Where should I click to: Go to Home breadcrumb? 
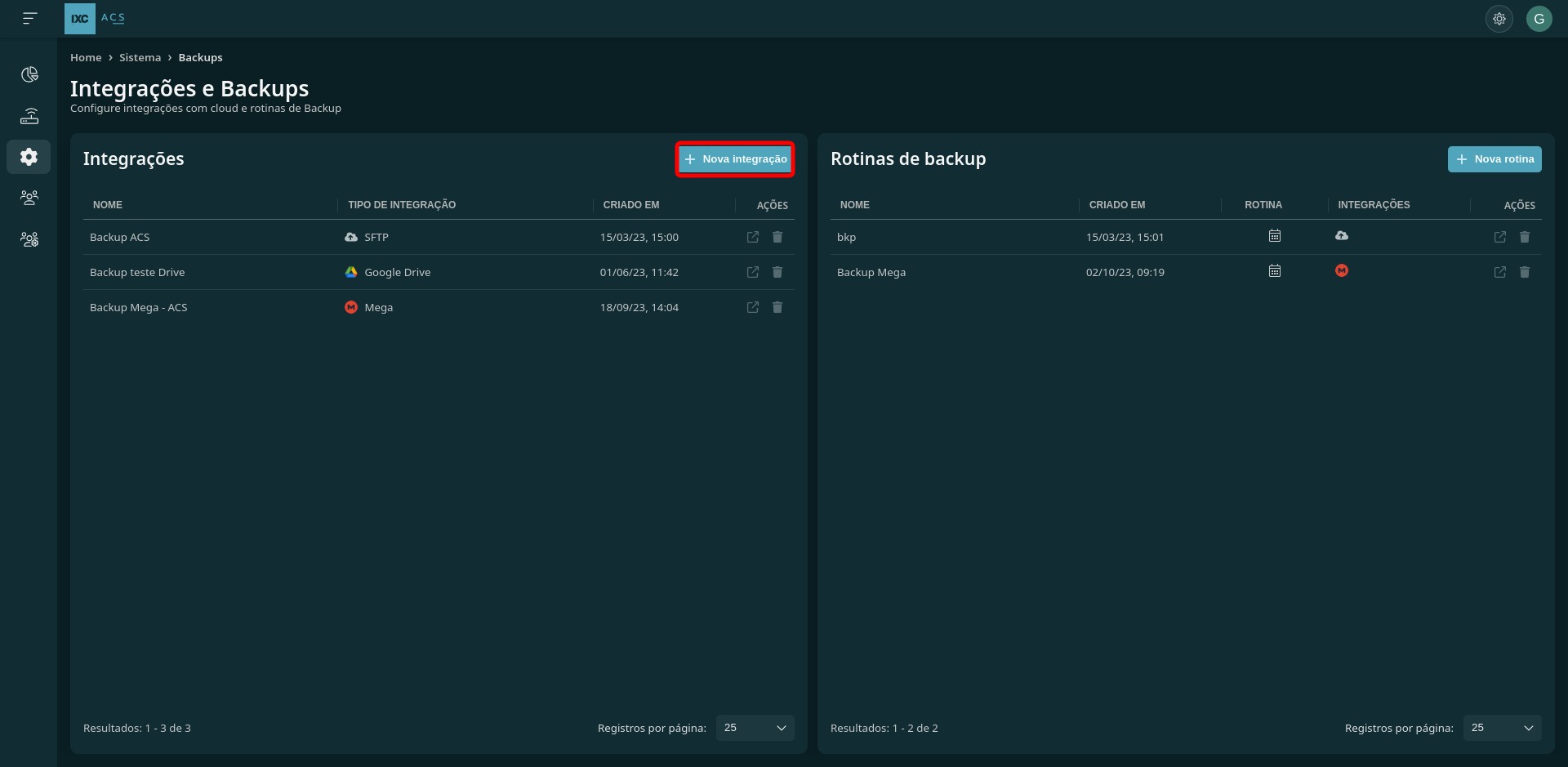(86, 57)
